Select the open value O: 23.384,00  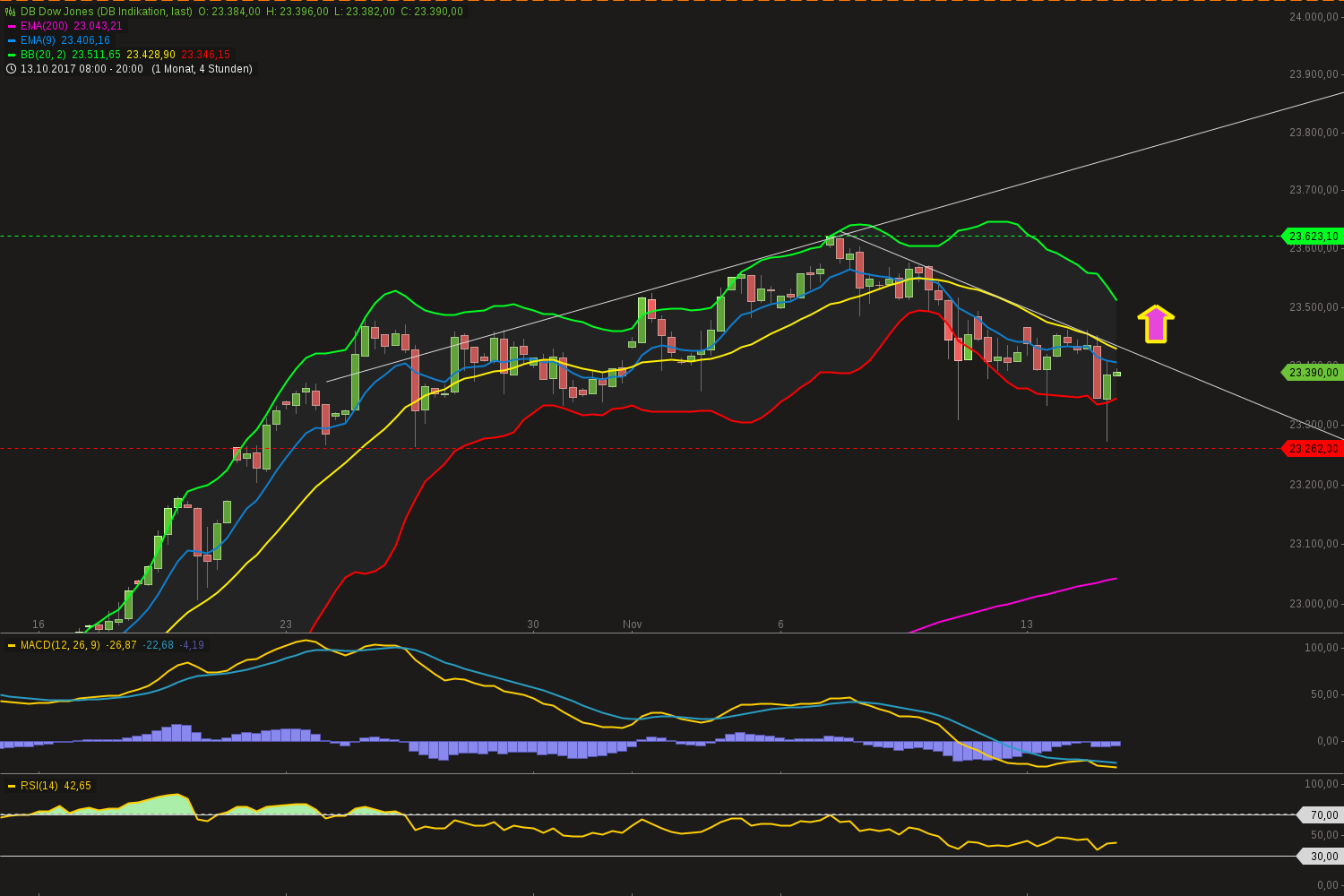point(229,12)
